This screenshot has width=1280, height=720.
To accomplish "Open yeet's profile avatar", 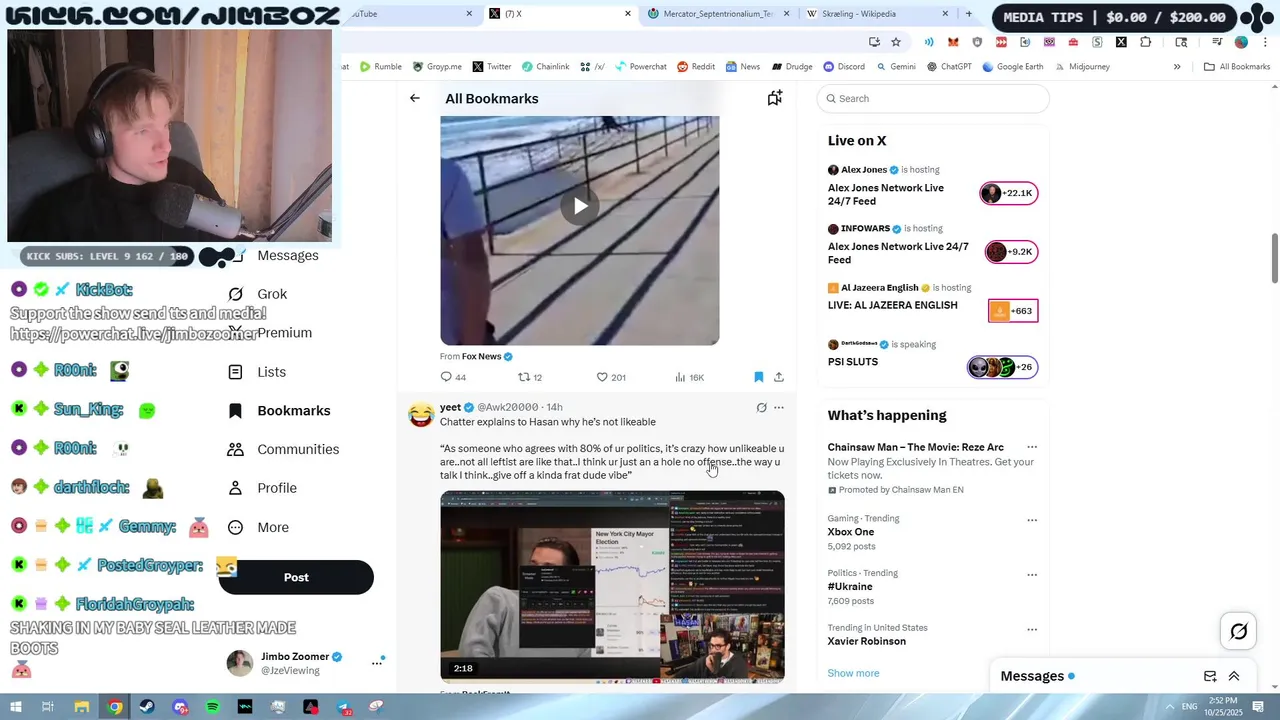I will [421, 414].
